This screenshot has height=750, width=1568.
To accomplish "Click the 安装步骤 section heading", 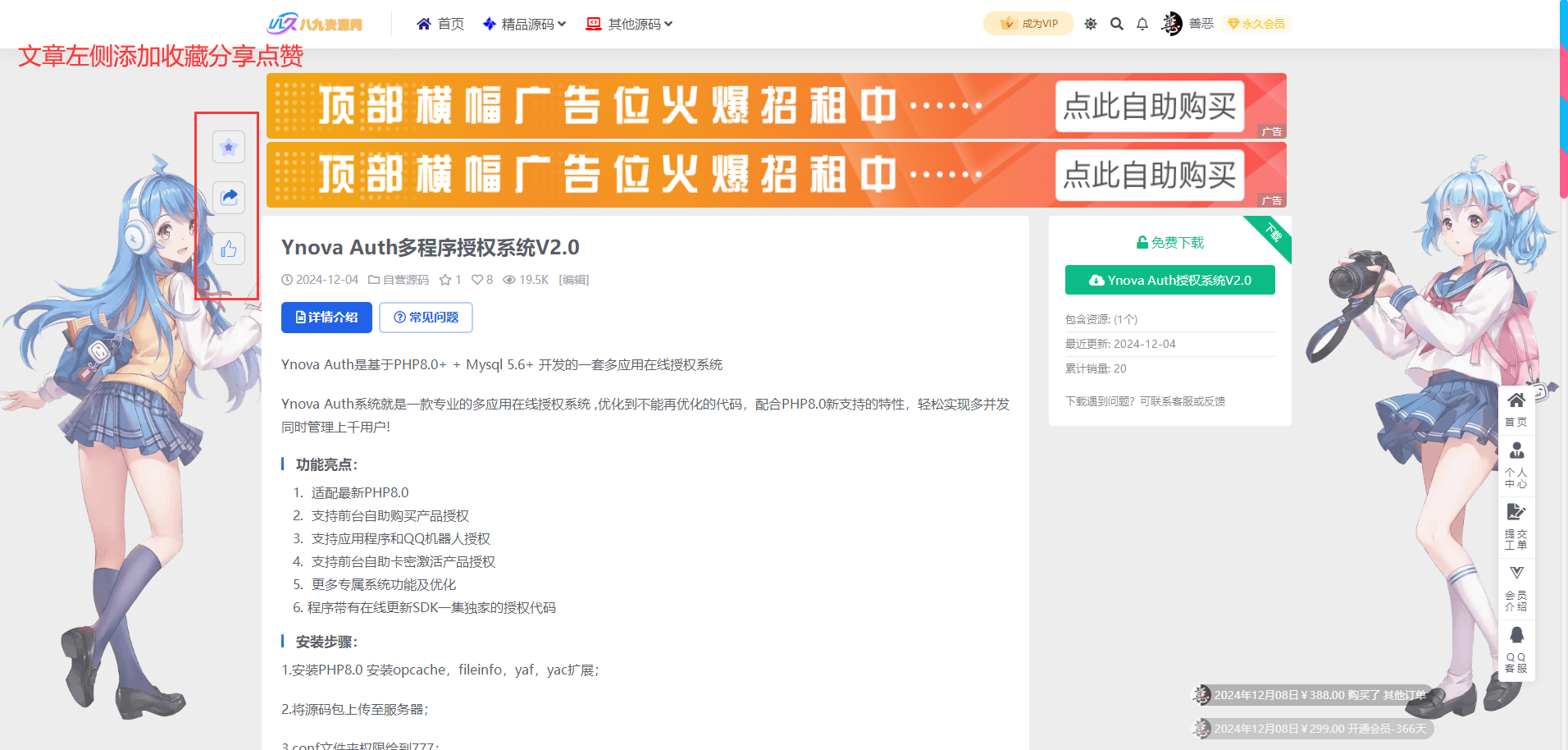I will [x=326, y=642].
